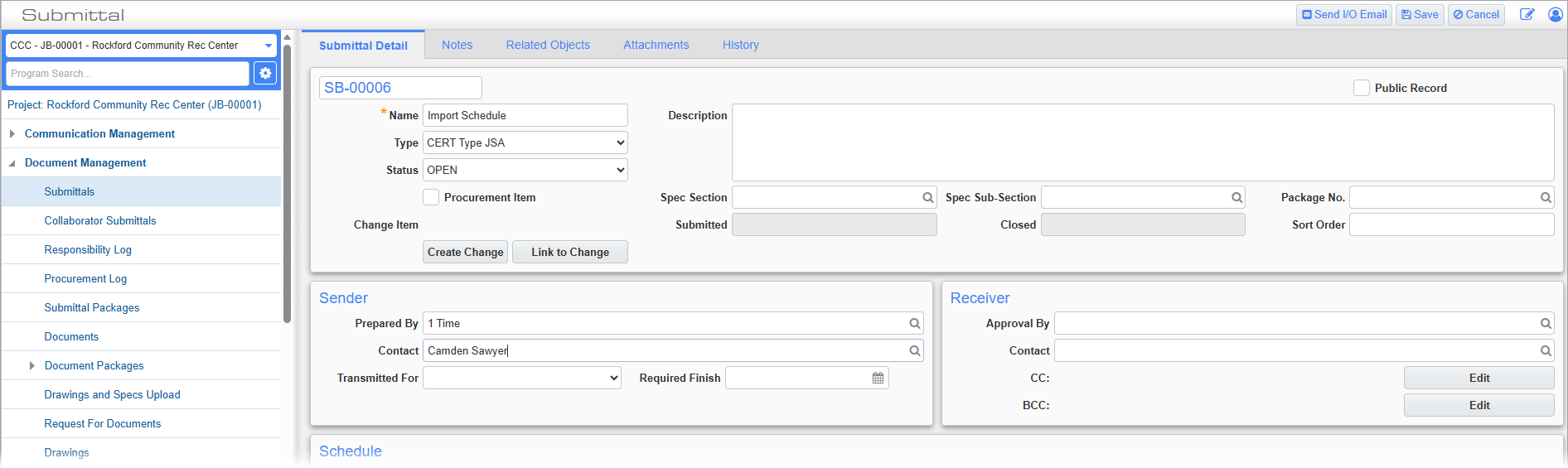Click the sidebar vertical scrollbar
The image size is (1568, 468).
tap(287, 182)
